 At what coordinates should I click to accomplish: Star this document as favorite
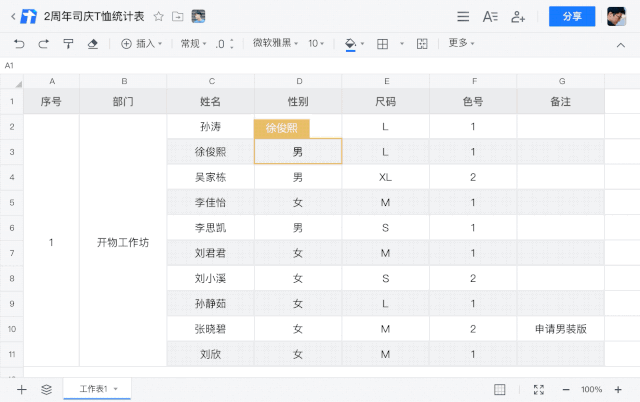(x=158, y=16)
